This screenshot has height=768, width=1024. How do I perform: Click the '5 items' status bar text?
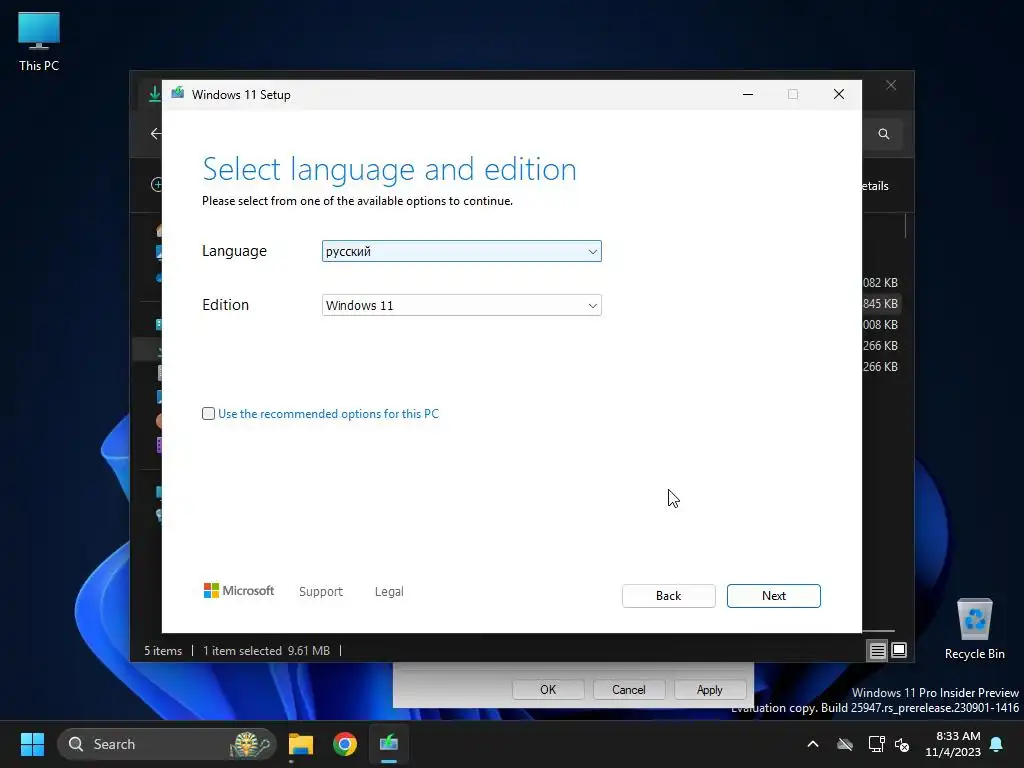click(163, 650)
